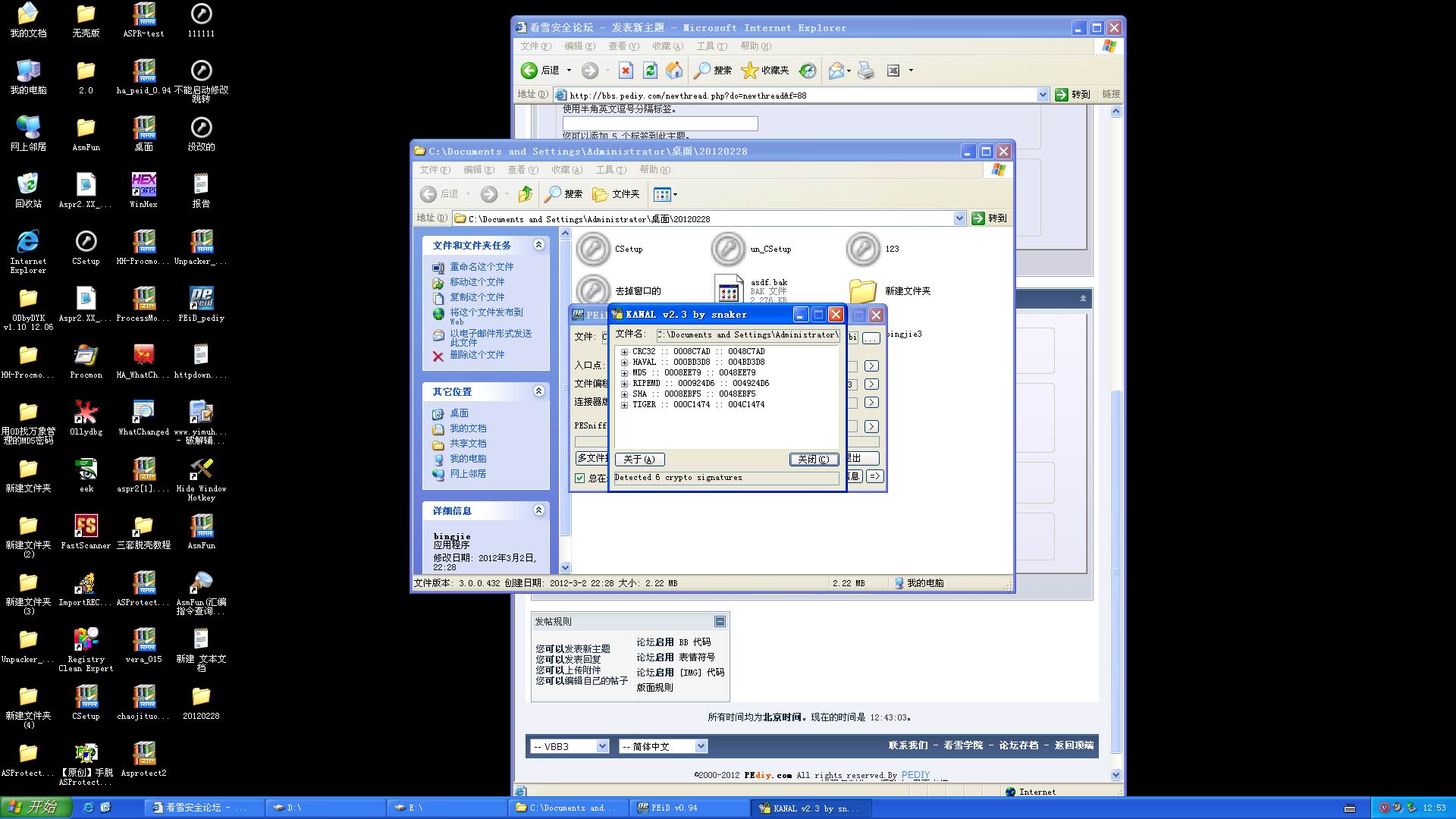The width and height of the screenshot is (1456, 819).
Task: Collapse the 发帖规则 box in the forum page
Action: coord(720,622)
